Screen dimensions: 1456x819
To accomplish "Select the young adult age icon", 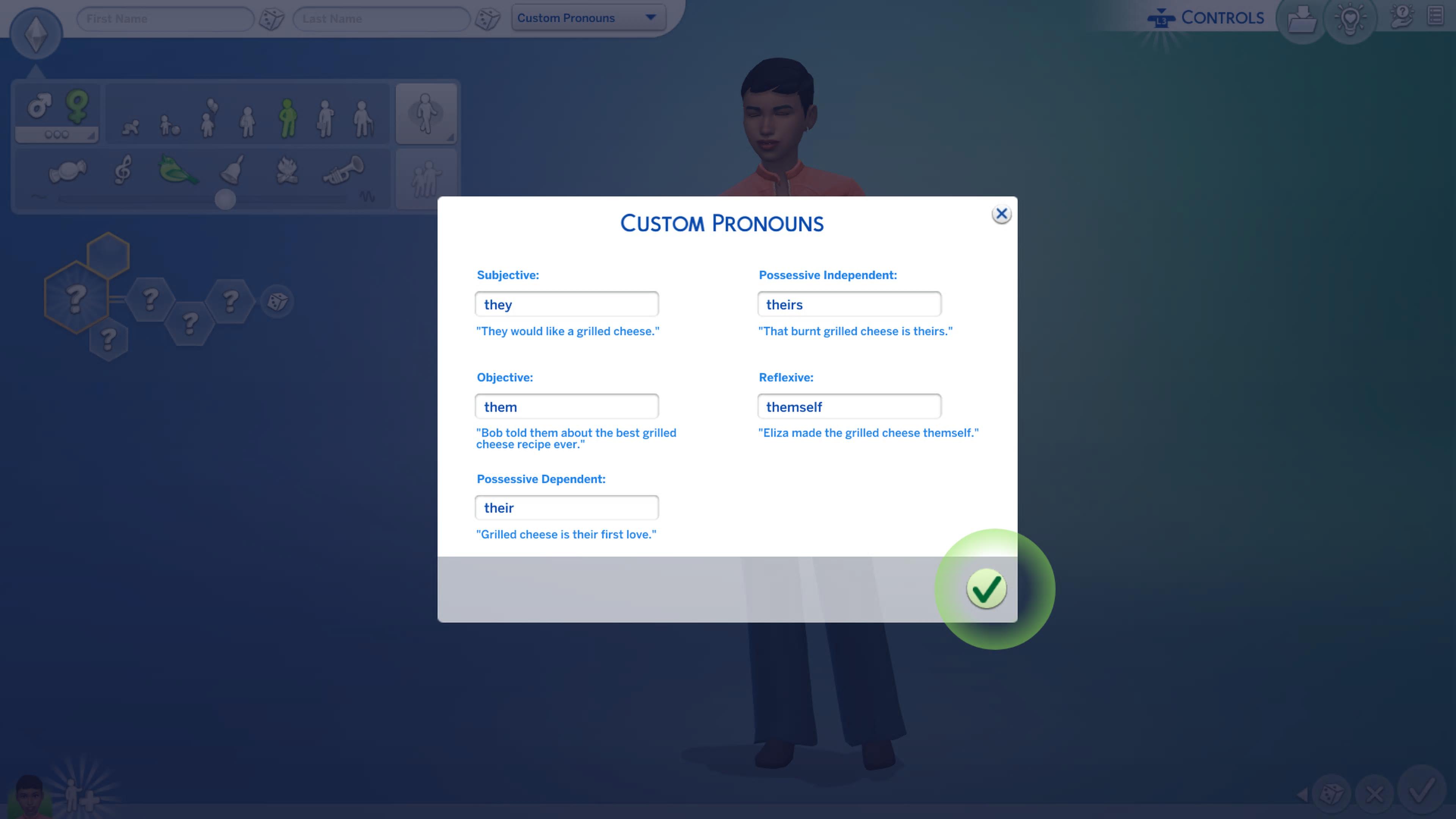I will coord(288,118).
